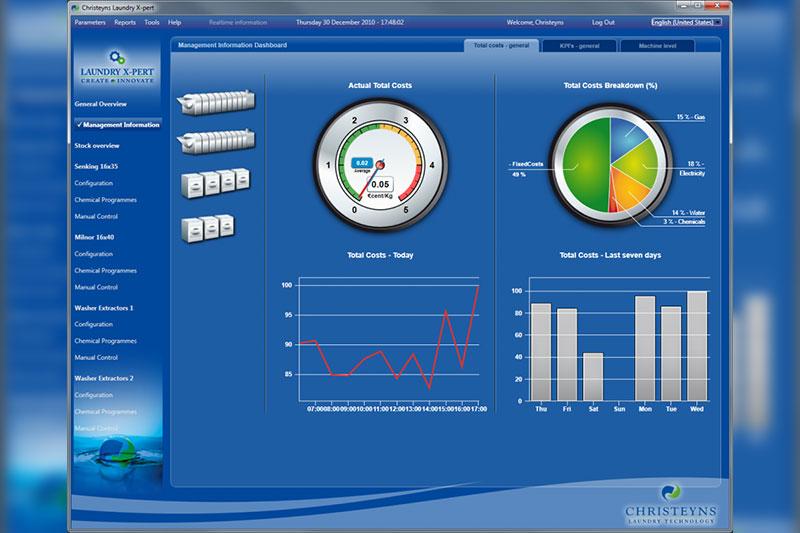Select the three washer extractors icon

207,226
